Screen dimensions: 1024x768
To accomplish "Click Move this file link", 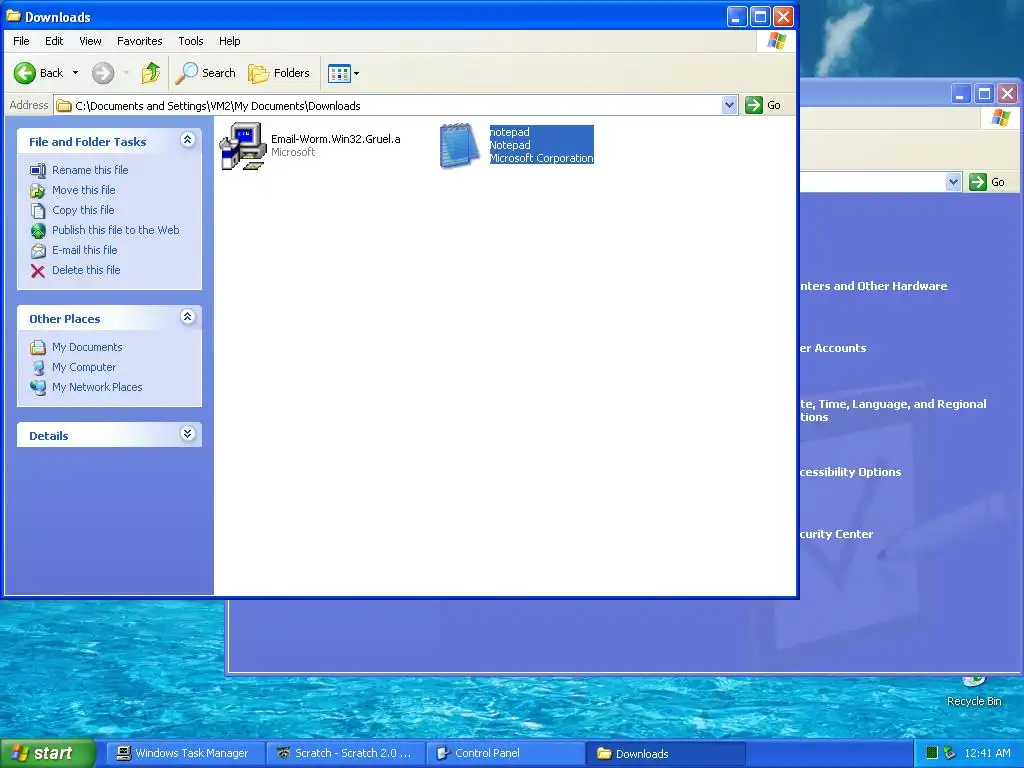I will point(84,190).
